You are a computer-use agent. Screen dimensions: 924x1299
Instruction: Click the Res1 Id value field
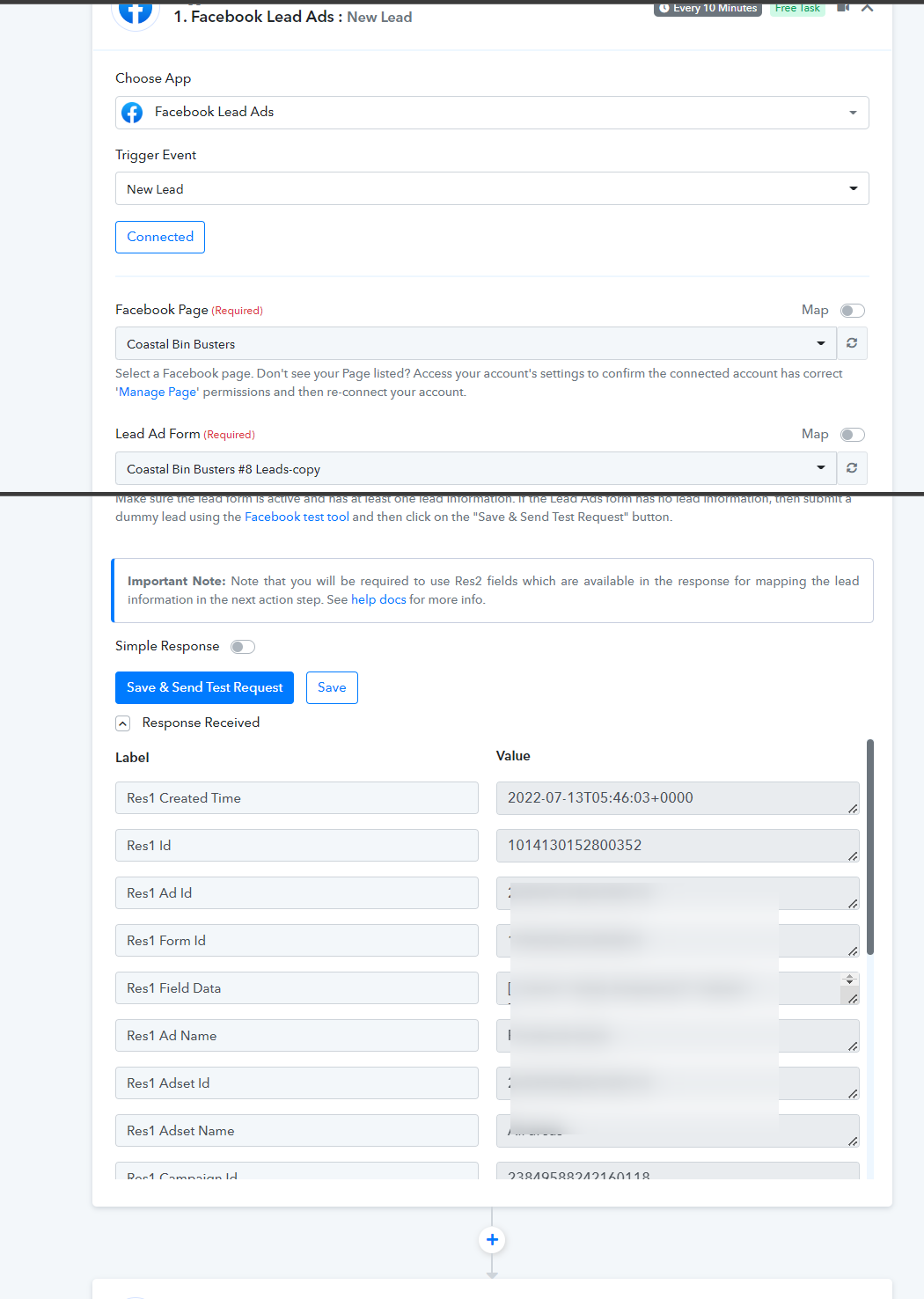678,846
